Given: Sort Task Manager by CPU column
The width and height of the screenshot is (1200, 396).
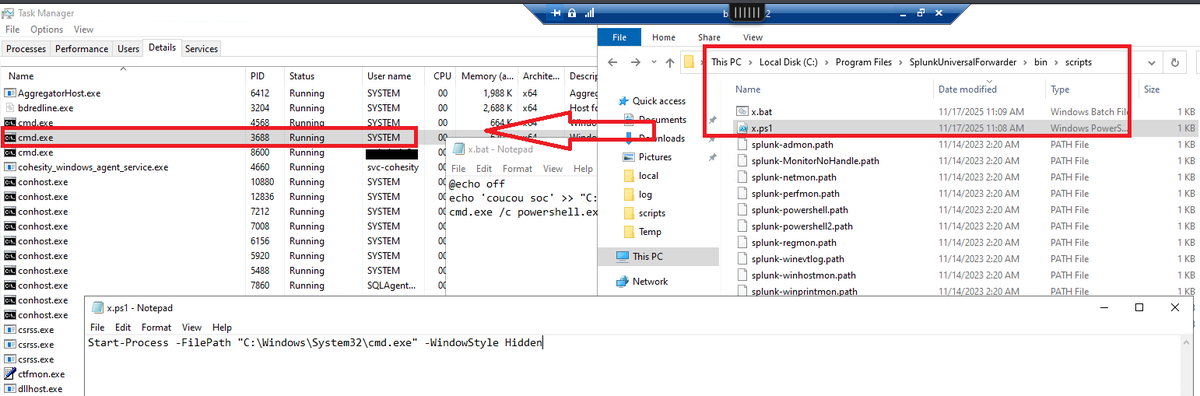Looking at the screenshot, I should pyautogui.click(x=443, y=76).
